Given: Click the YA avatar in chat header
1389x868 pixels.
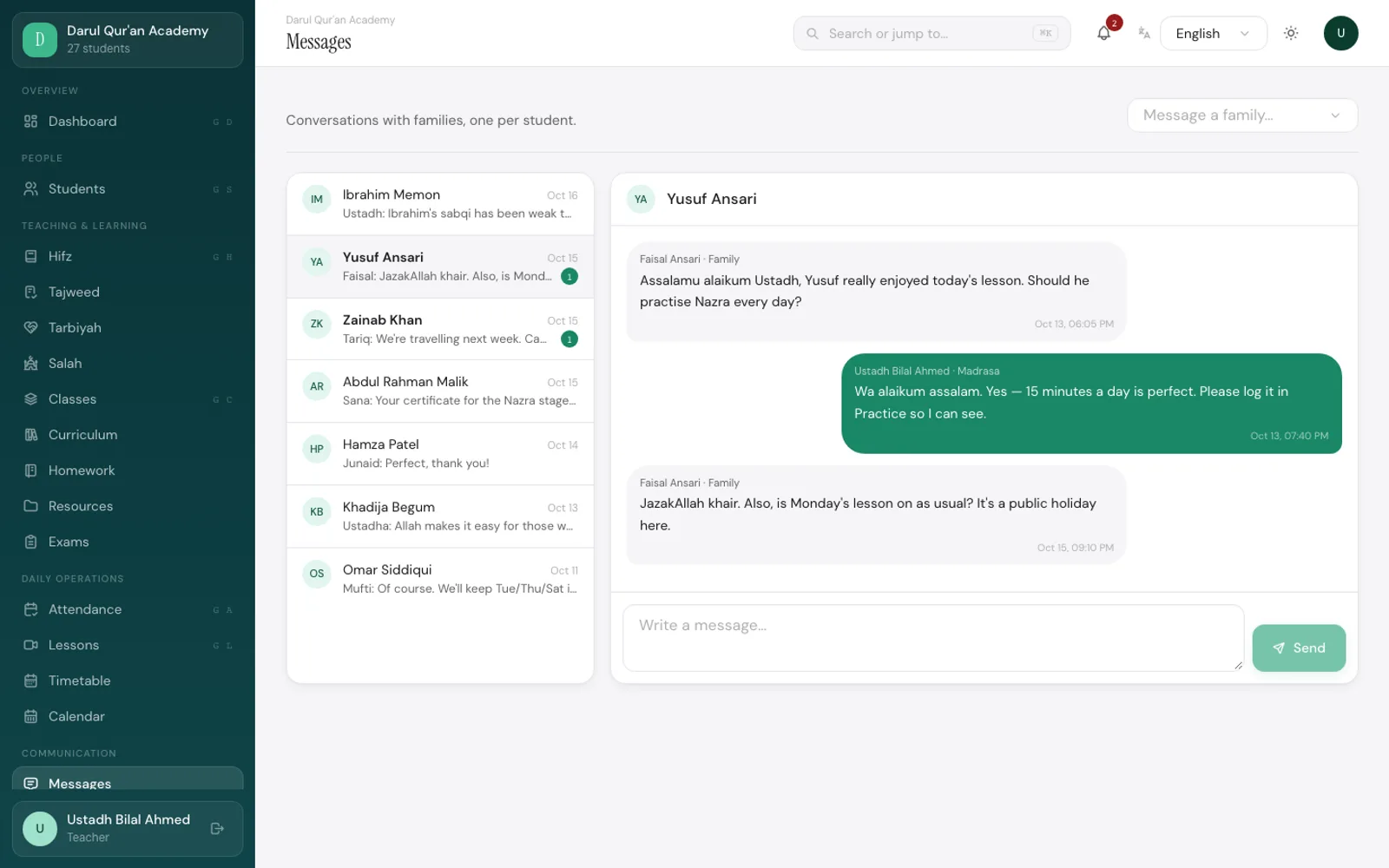Looking at the screenshot, I should (641, 199).
